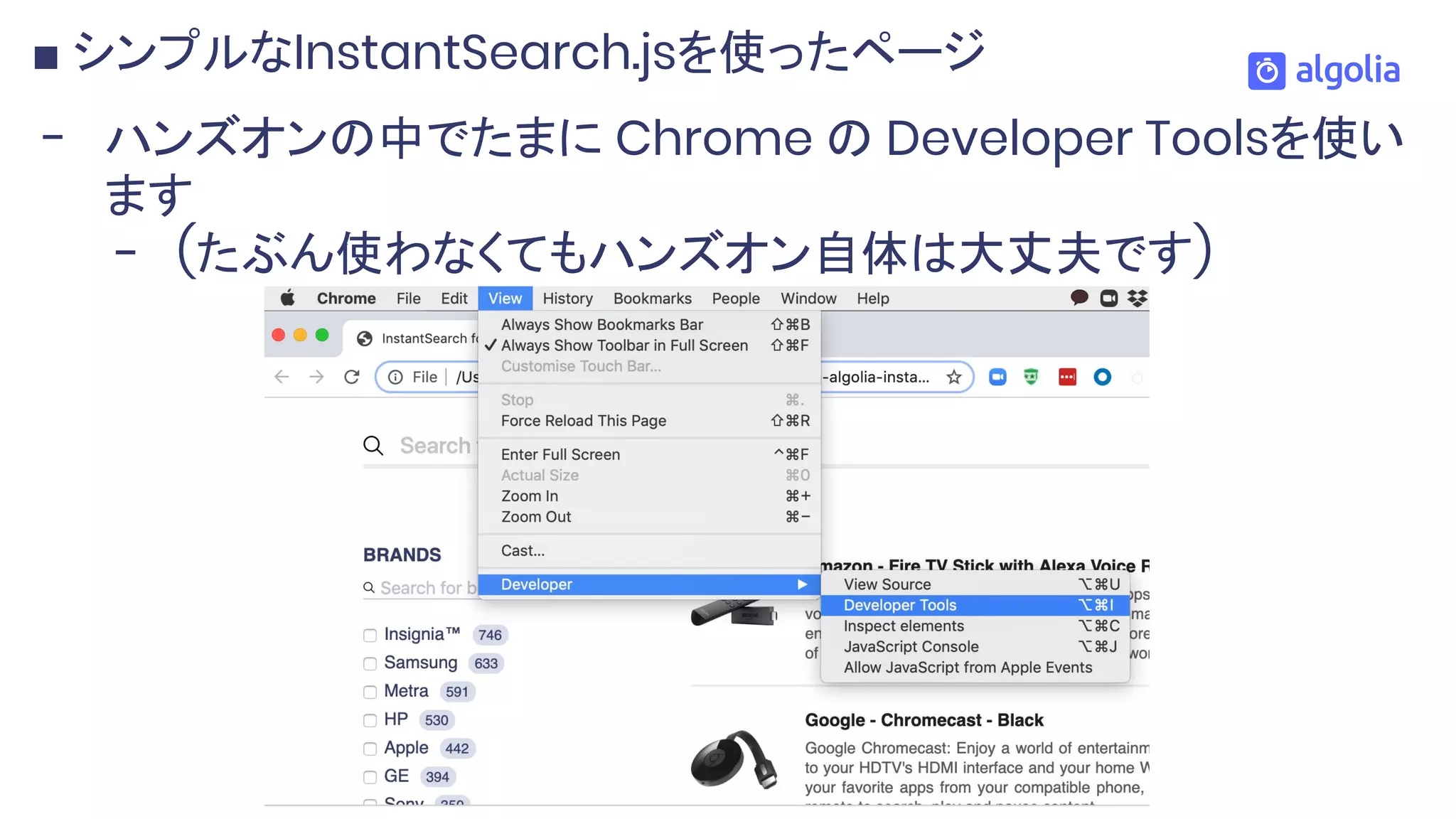Open the Window menu
The image size is (1456, 819).
pos(808,299)
